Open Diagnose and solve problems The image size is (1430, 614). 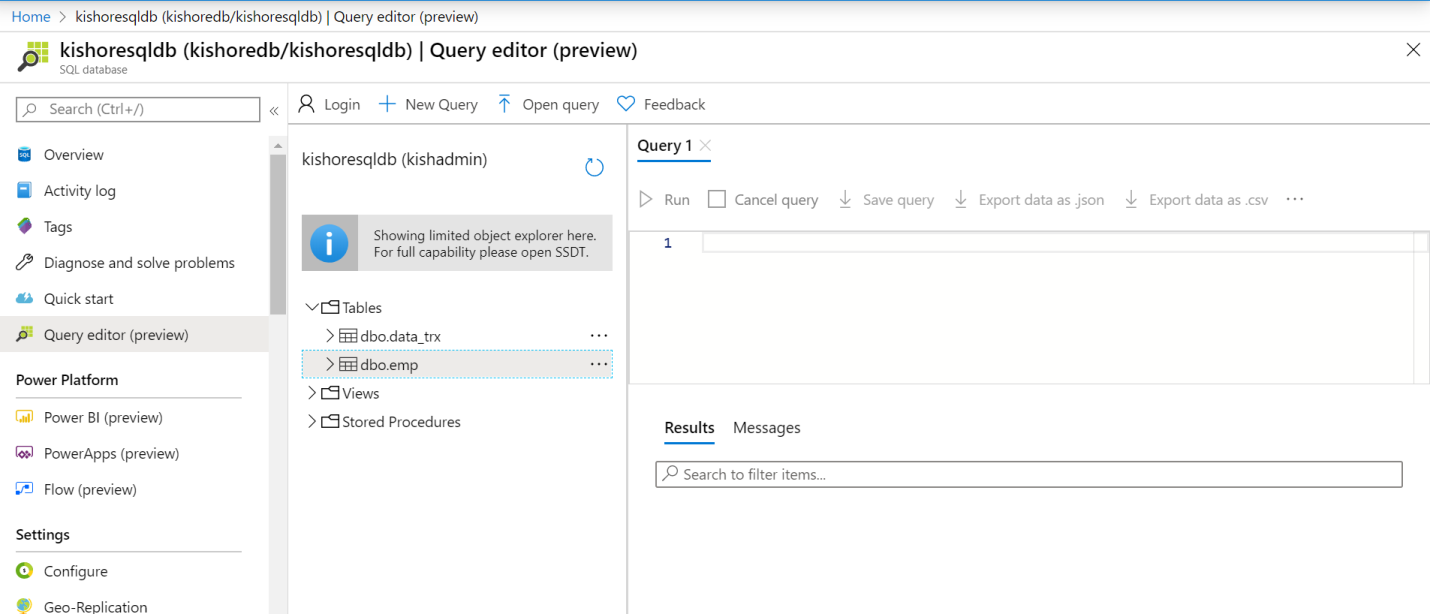(139, 263)
